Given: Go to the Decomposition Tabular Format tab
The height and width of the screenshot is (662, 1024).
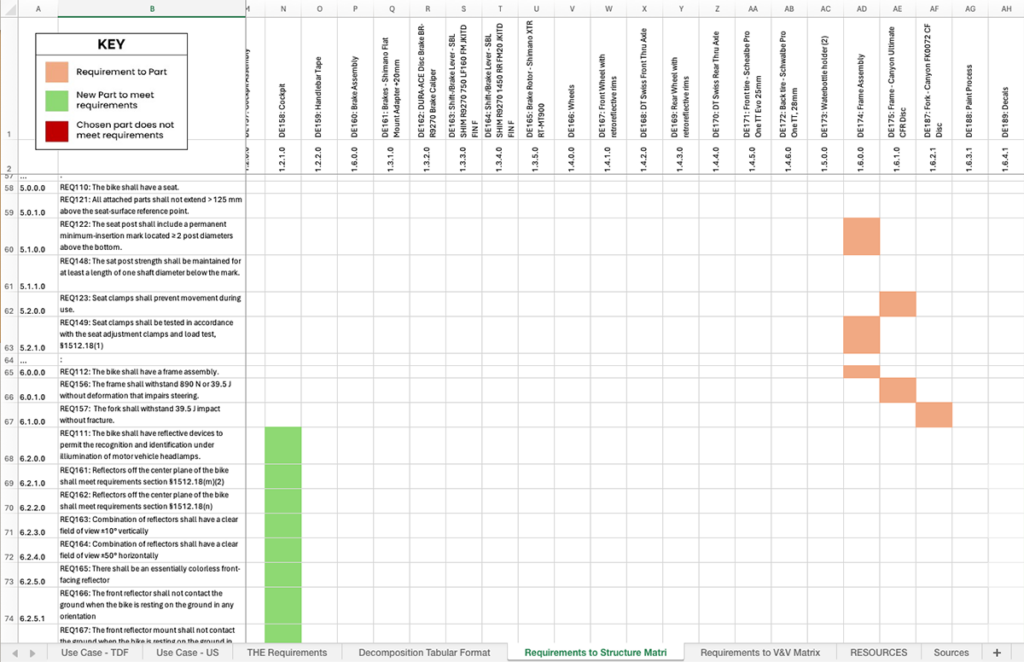Looking at the screenshot, I should [425, 652].
